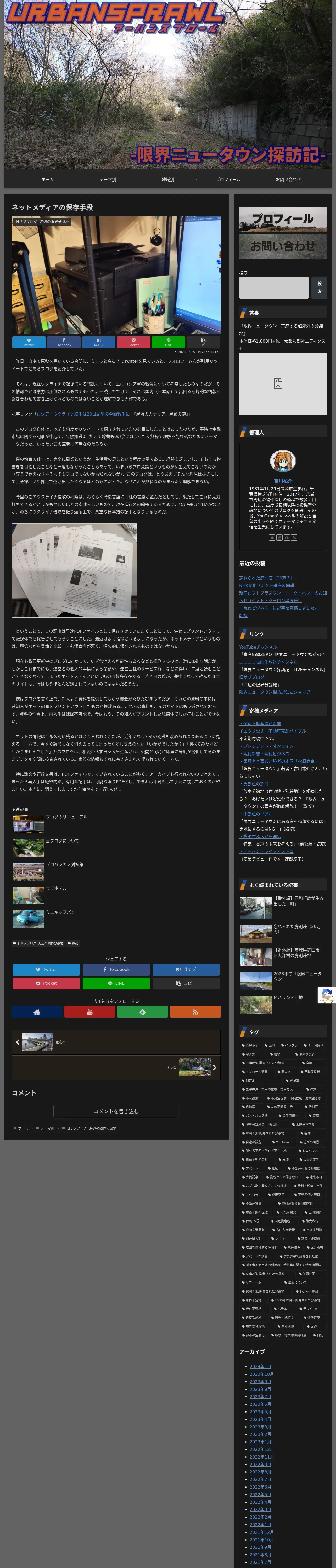The height and width of the screenshot is (1568, 336).
Task: Click the LINE button in the シェアする section
Action: [x=116, y=983]
